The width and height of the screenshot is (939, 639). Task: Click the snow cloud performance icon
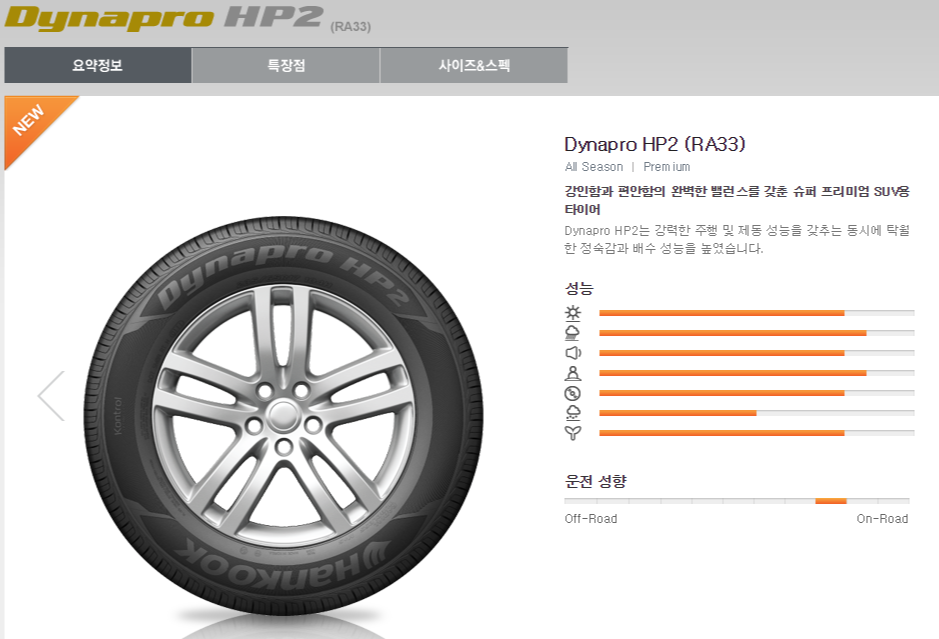pos(573,413)
